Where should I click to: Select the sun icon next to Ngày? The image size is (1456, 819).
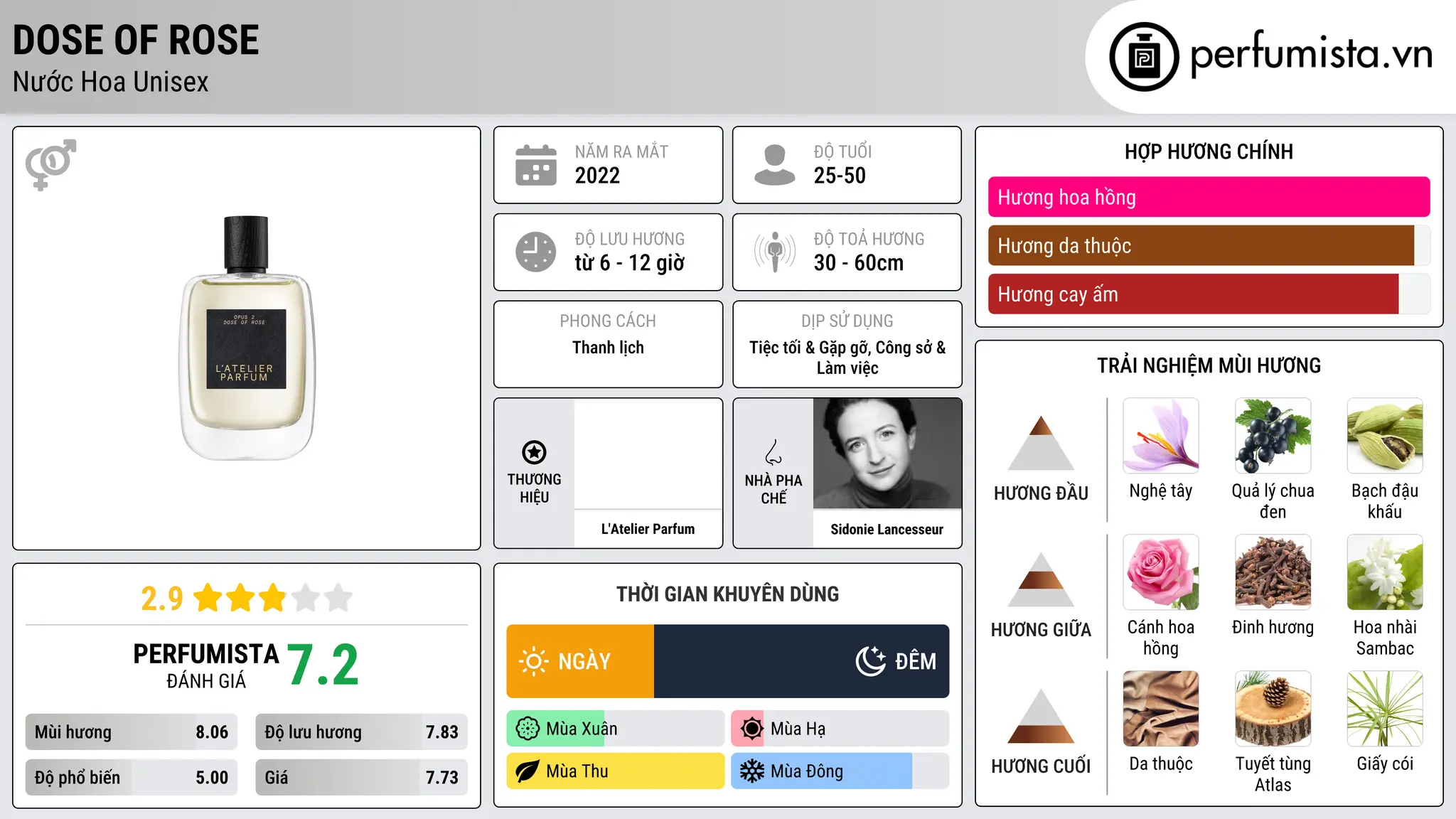click(533, 661)
